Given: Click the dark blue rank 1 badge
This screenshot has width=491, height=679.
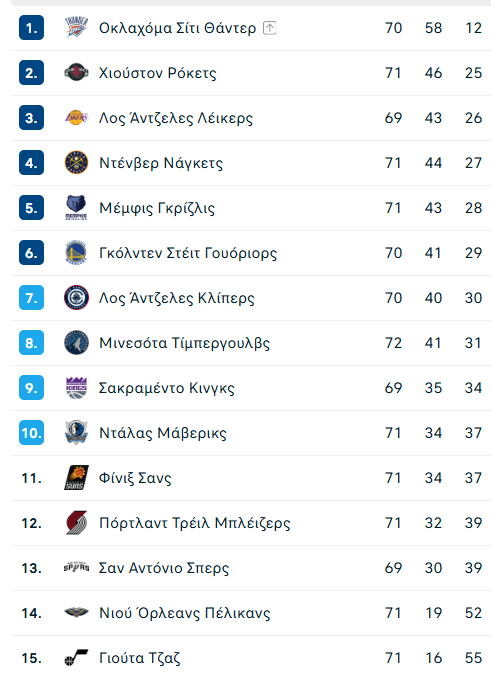Looking at the screenshot, I should coord(31,28).
